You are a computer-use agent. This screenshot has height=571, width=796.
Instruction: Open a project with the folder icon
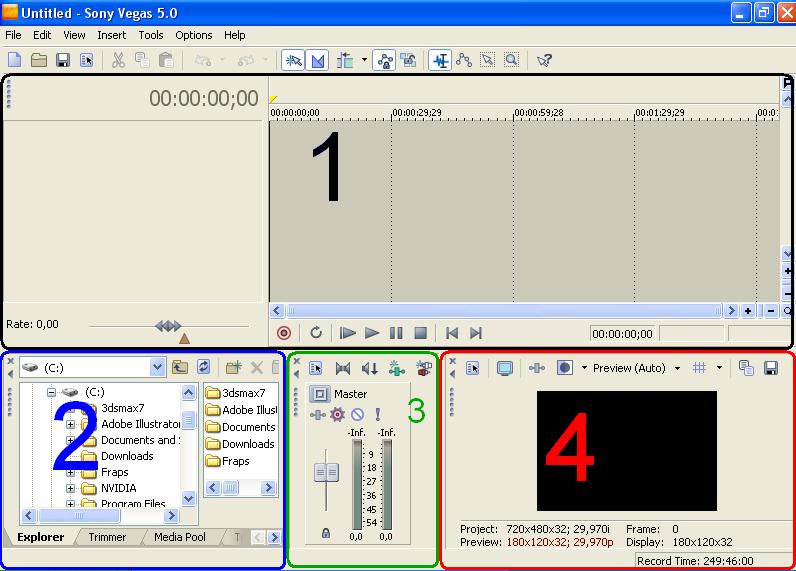click(39, 60)
